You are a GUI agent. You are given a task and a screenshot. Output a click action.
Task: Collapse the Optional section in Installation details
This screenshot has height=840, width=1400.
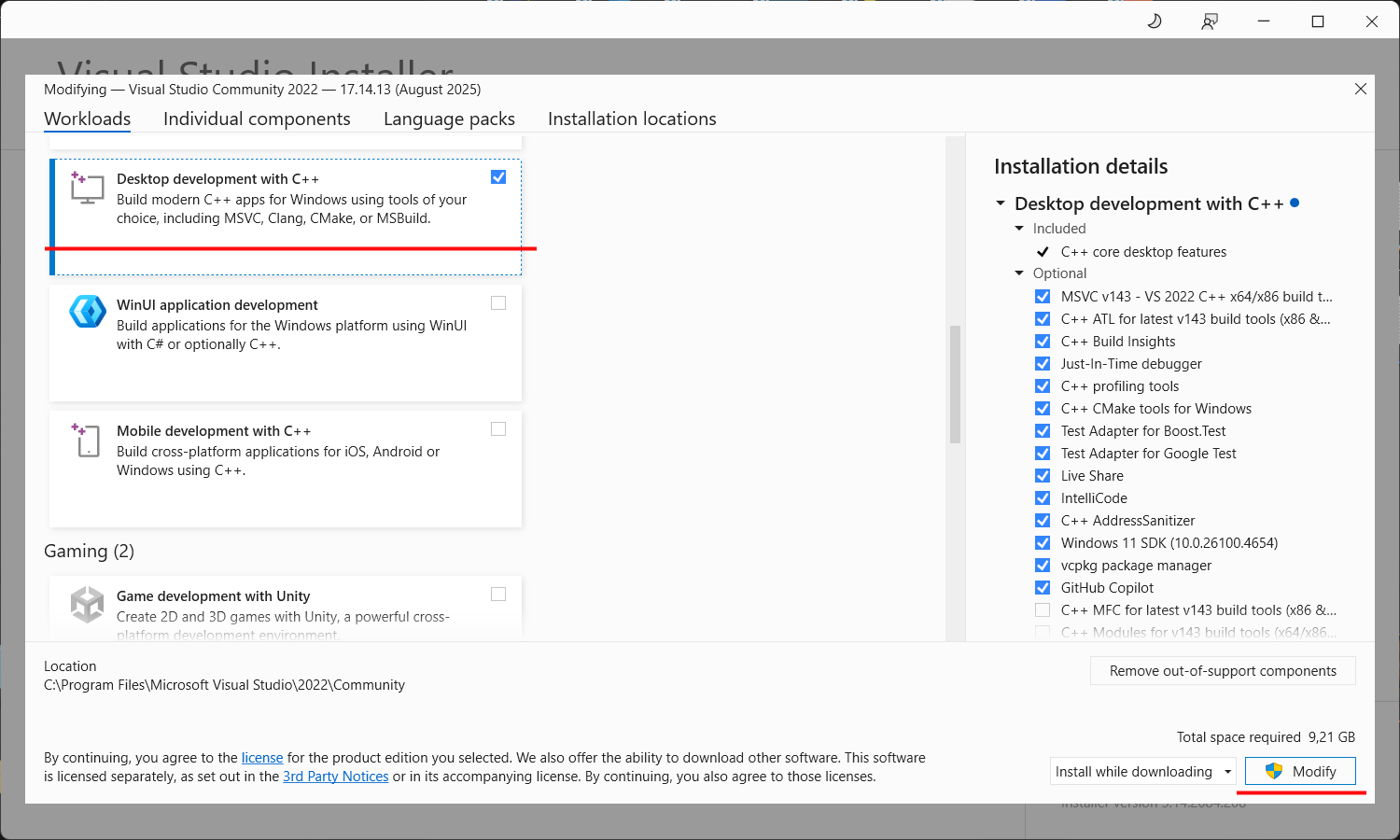(1018, 273)
